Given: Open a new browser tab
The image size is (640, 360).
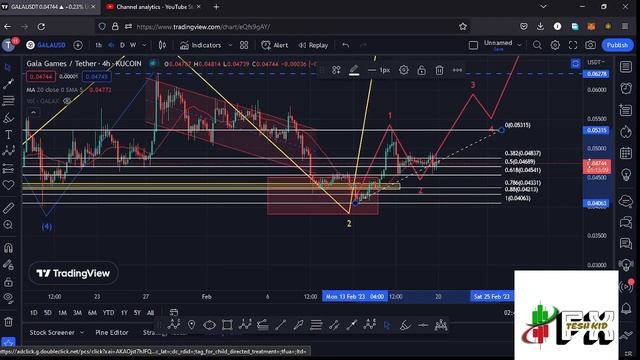Looking at the screenshot, I should click(216, 7).
